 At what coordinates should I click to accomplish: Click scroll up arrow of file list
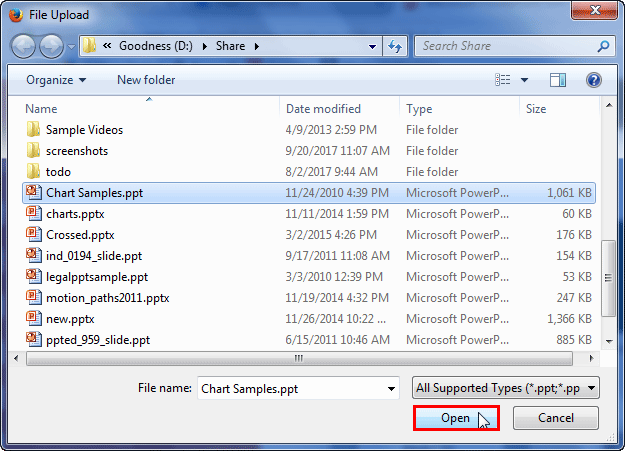tap(609, 105)
